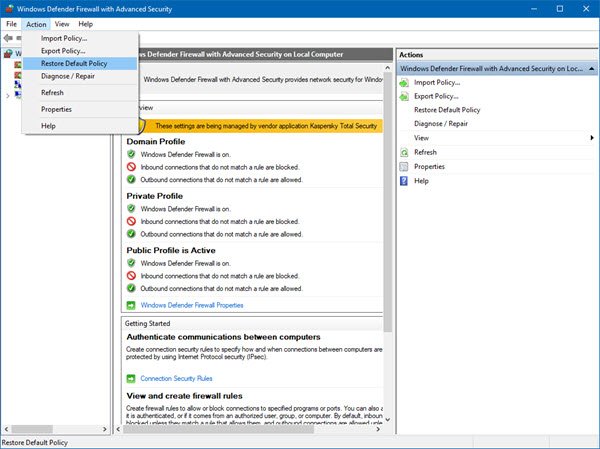Click left tree pane scrollbar right arrow
The image size is (600, 449).
104,429
